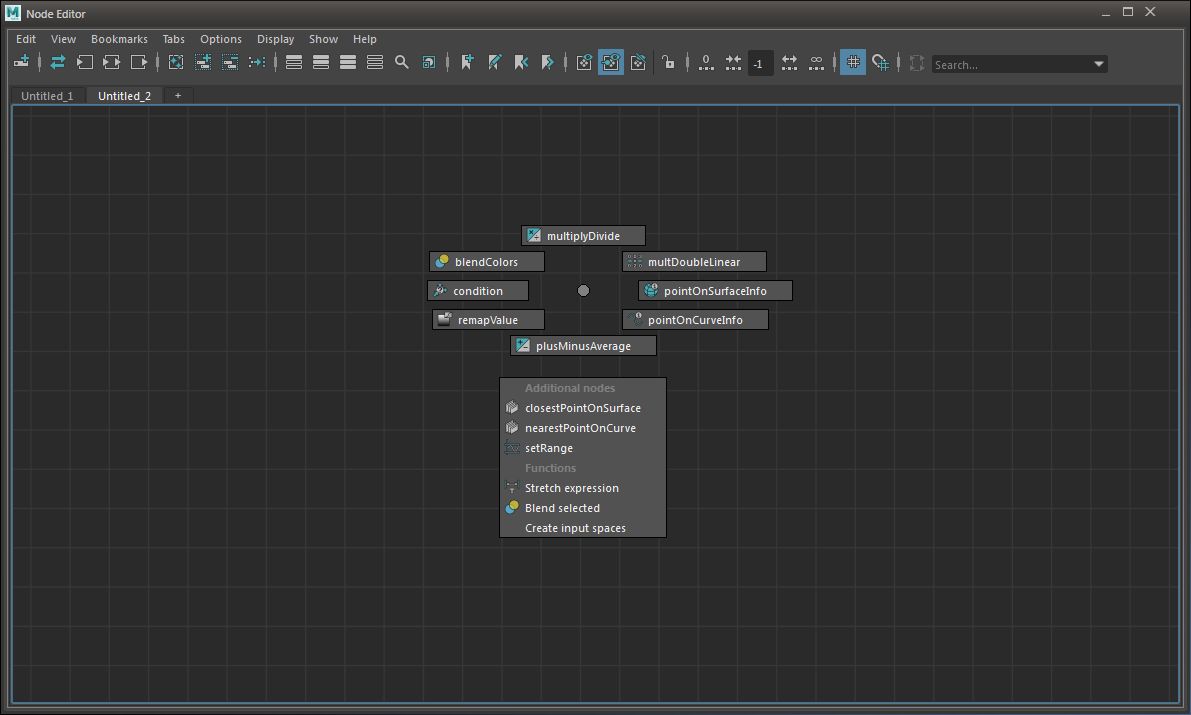Toggle the snap to grid button
This screenshot has height=715, width=1191.
coord(880,62)
